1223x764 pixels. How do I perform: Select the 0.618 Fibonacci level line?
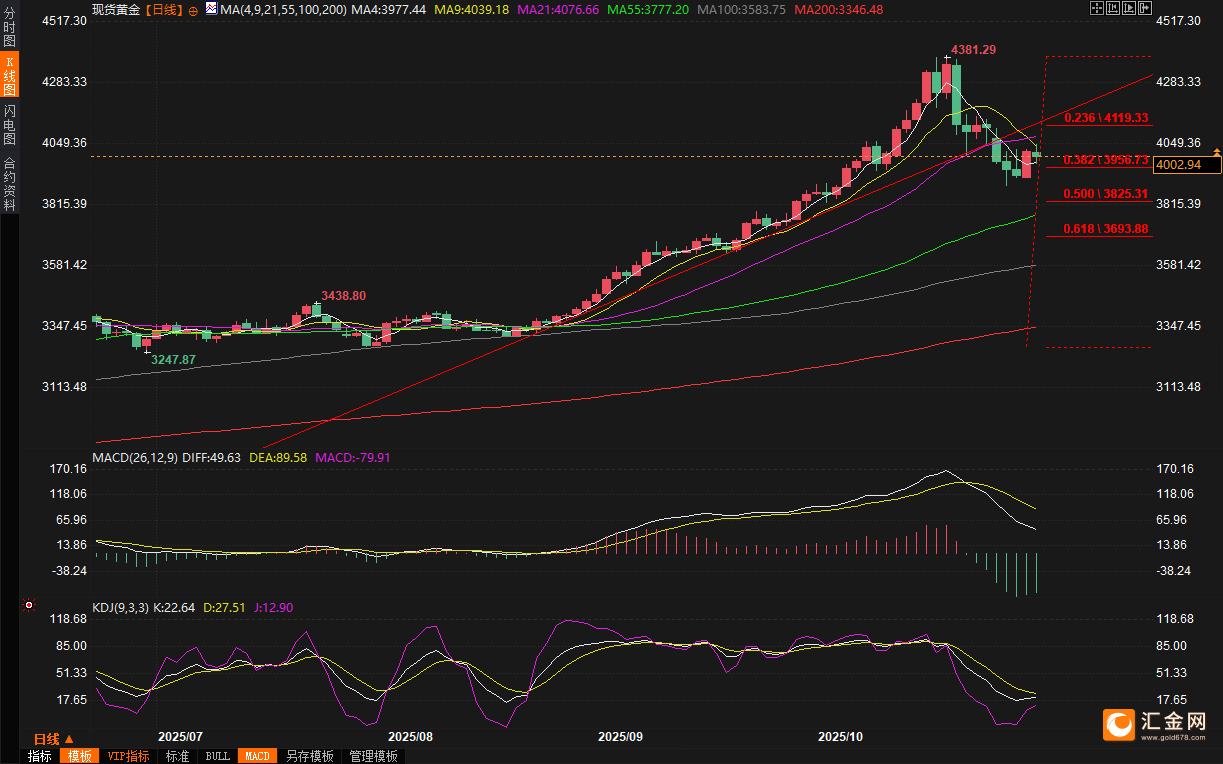1097,236
